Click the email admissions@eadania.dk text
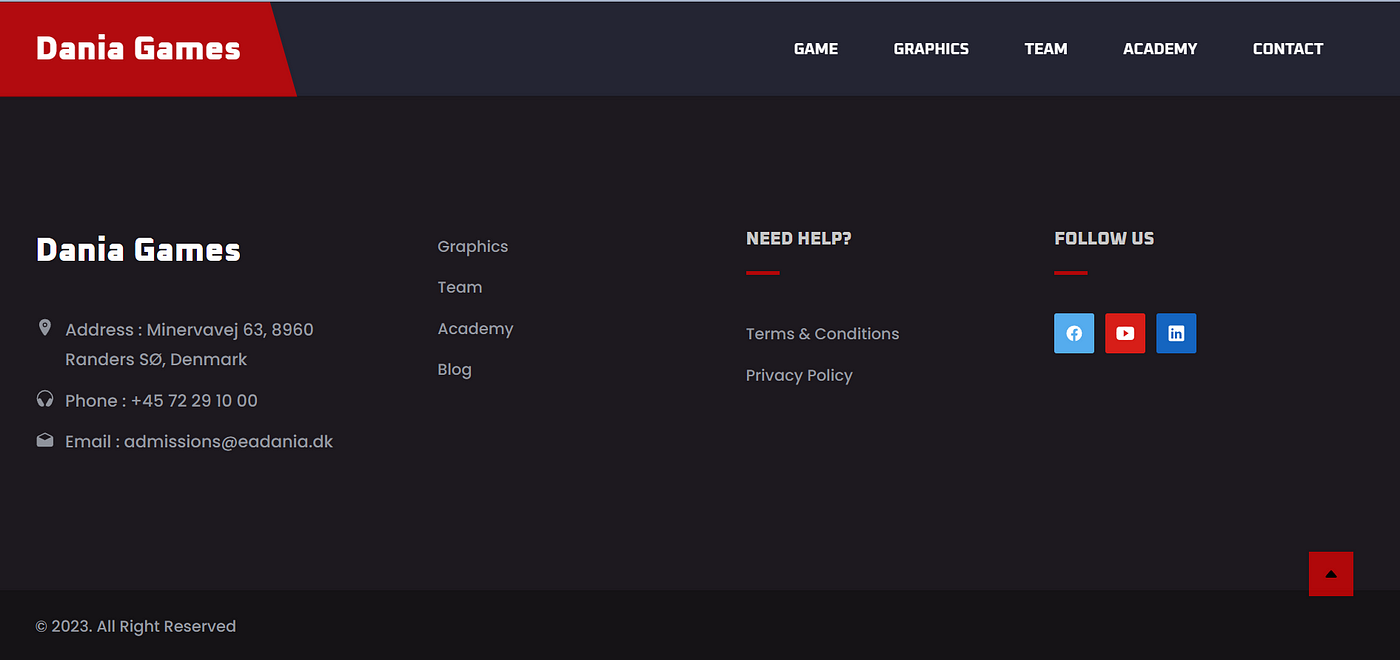Viewport: 1400px width, 660px height. click(x=228, y=442)
